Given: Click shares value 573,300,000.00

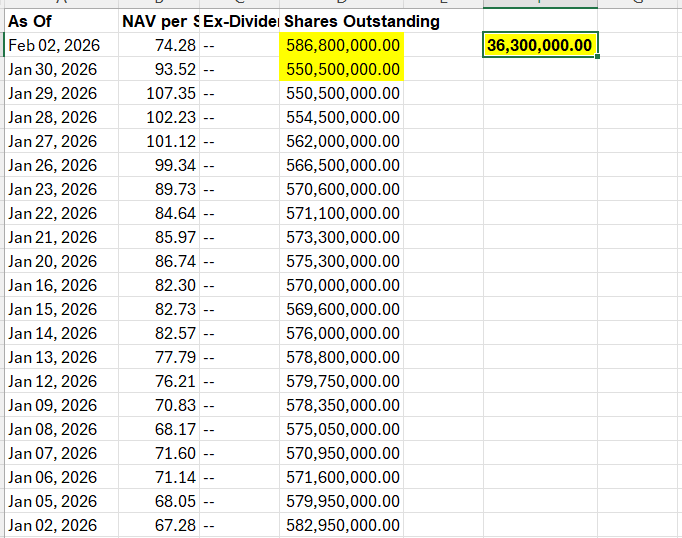Looking at the screenshot, I should click(x=342, y=237).
